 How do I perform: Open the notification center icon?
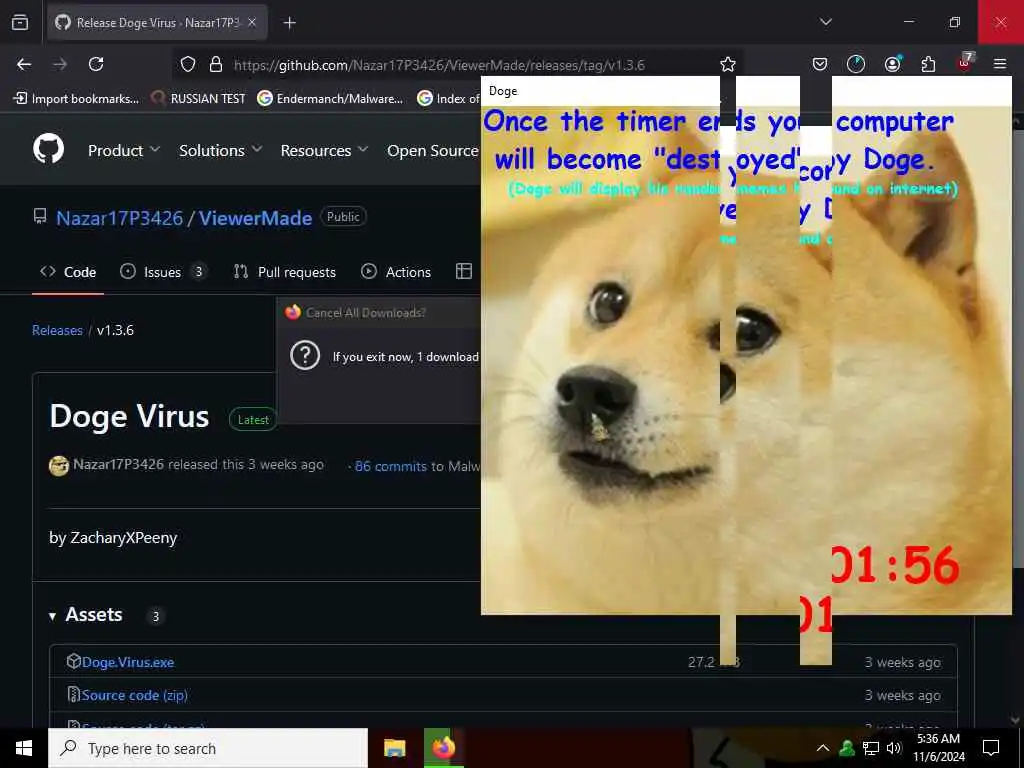pos(991,748)
